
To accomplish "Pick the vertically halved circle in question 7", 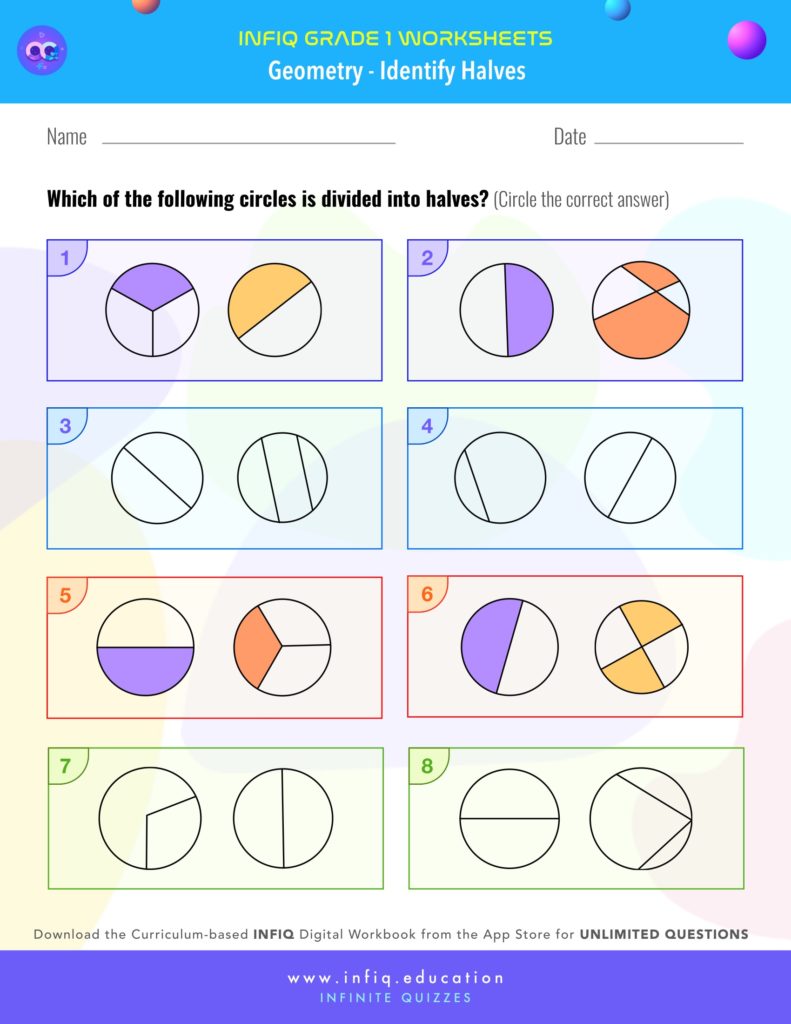I will coord(282,818).
